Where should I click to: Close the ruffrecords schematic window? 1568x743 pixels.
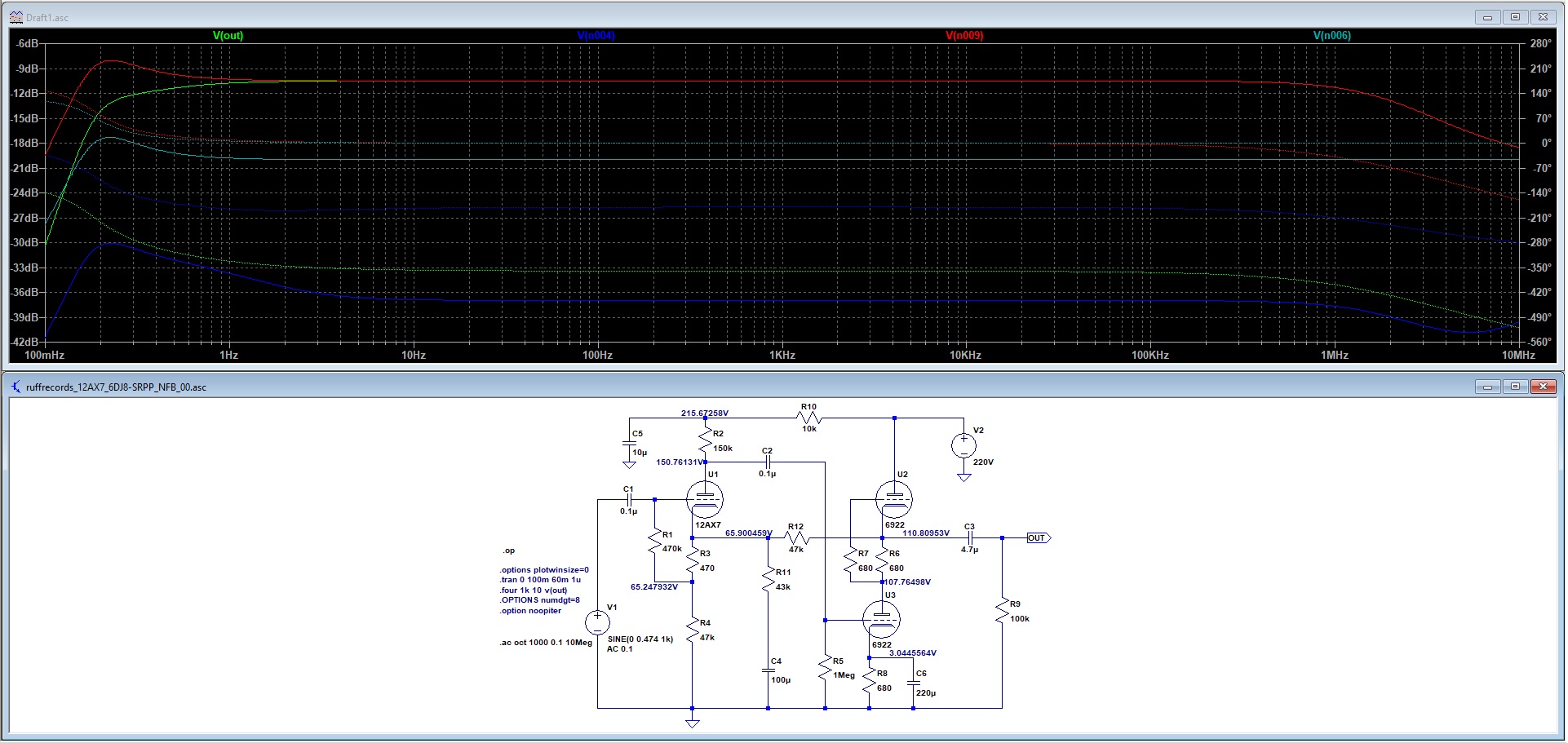pyautogui.click(x=1543, y=387)
